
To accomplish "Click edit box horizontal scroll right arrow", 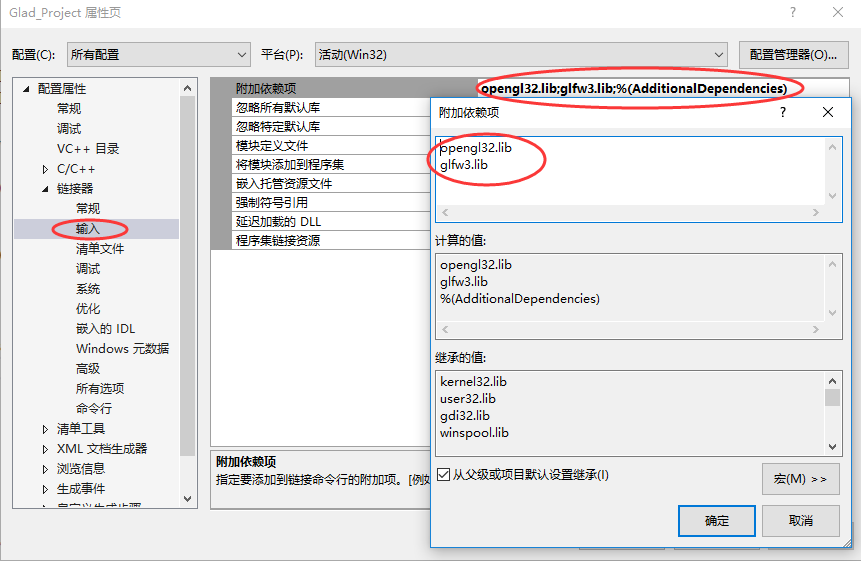I will tap(816, 212).
